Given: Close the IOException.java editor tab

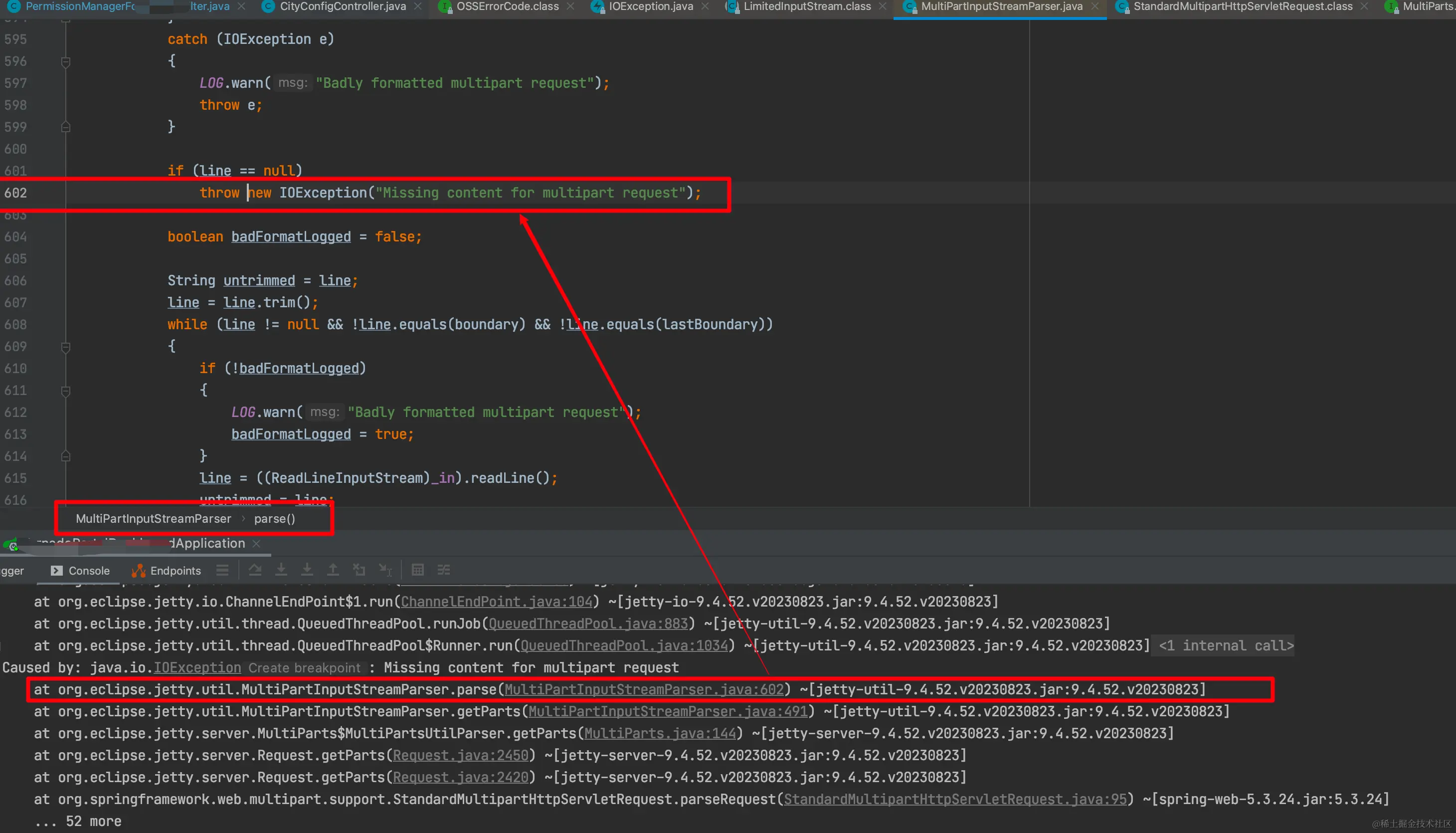Looking at the screenshot, I should click(705, 7).
